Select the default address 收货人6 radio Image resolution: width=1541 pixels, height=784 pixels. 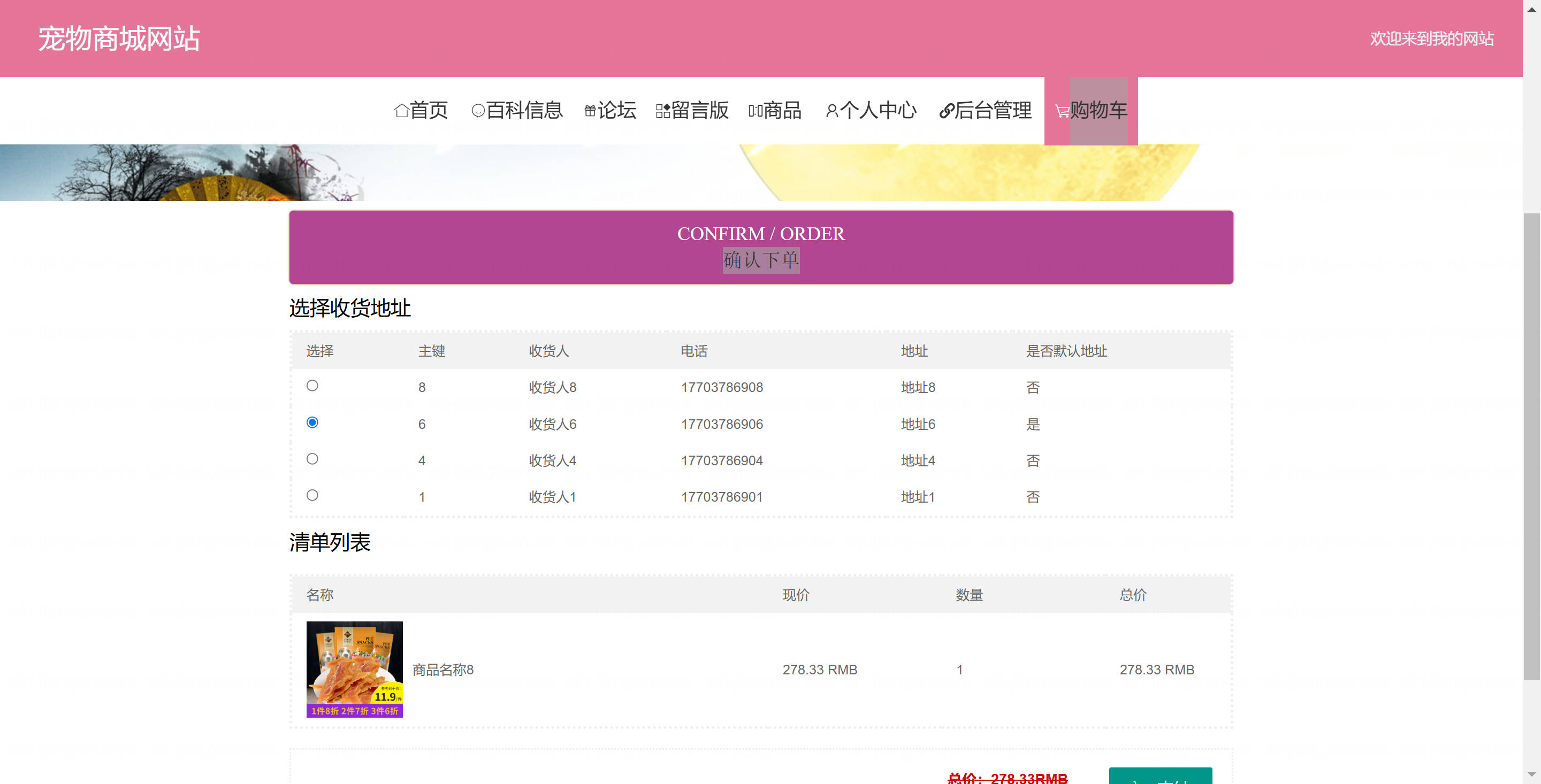[x=312, y=422]
